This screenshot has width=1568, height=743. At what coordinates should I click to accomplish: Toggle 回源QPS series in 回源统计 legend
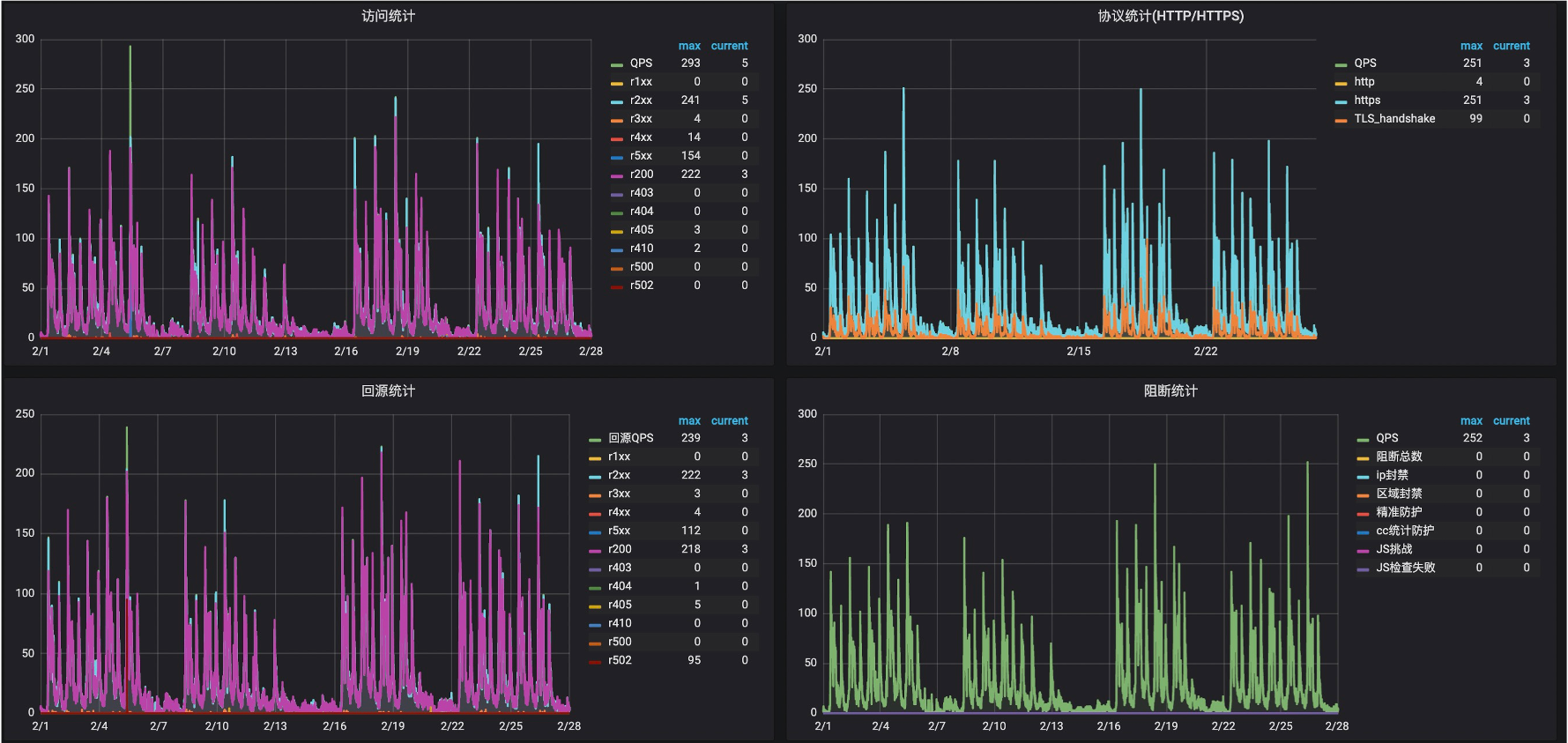631,438
